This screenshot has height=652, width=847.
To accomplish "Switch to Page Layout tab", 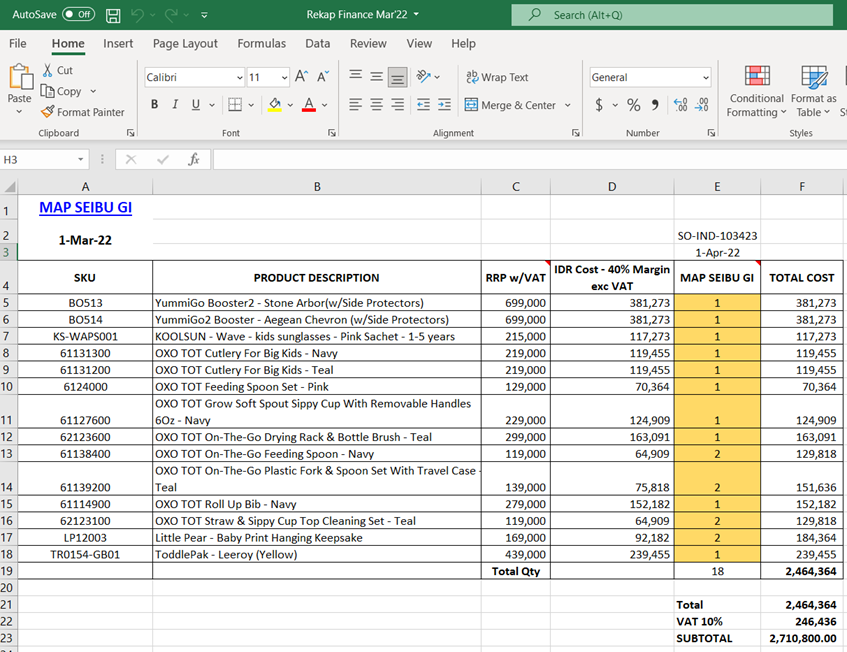I will click(x=185, y=43).
